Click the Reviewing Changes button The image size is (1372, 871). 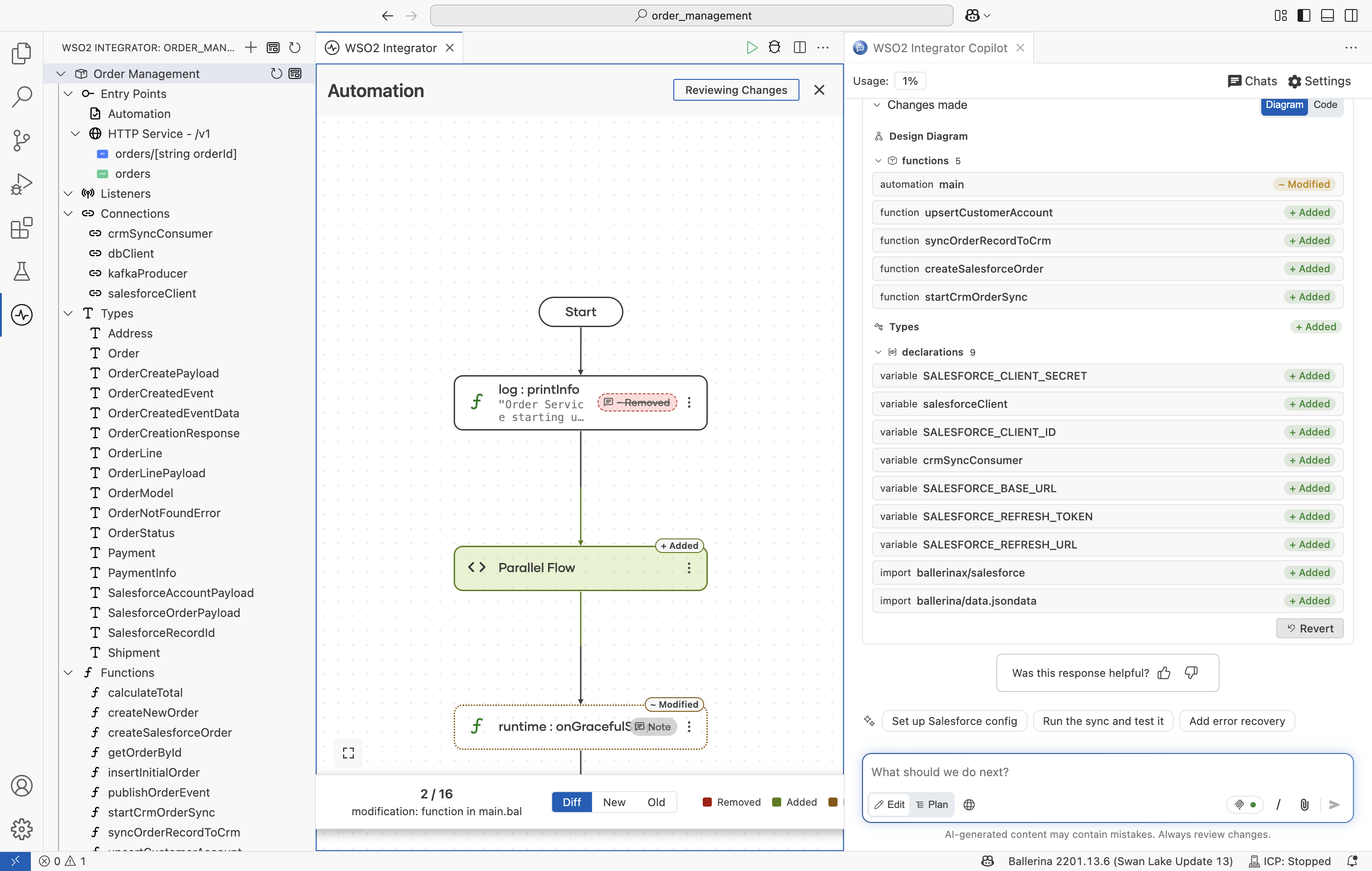click(735, 90)
